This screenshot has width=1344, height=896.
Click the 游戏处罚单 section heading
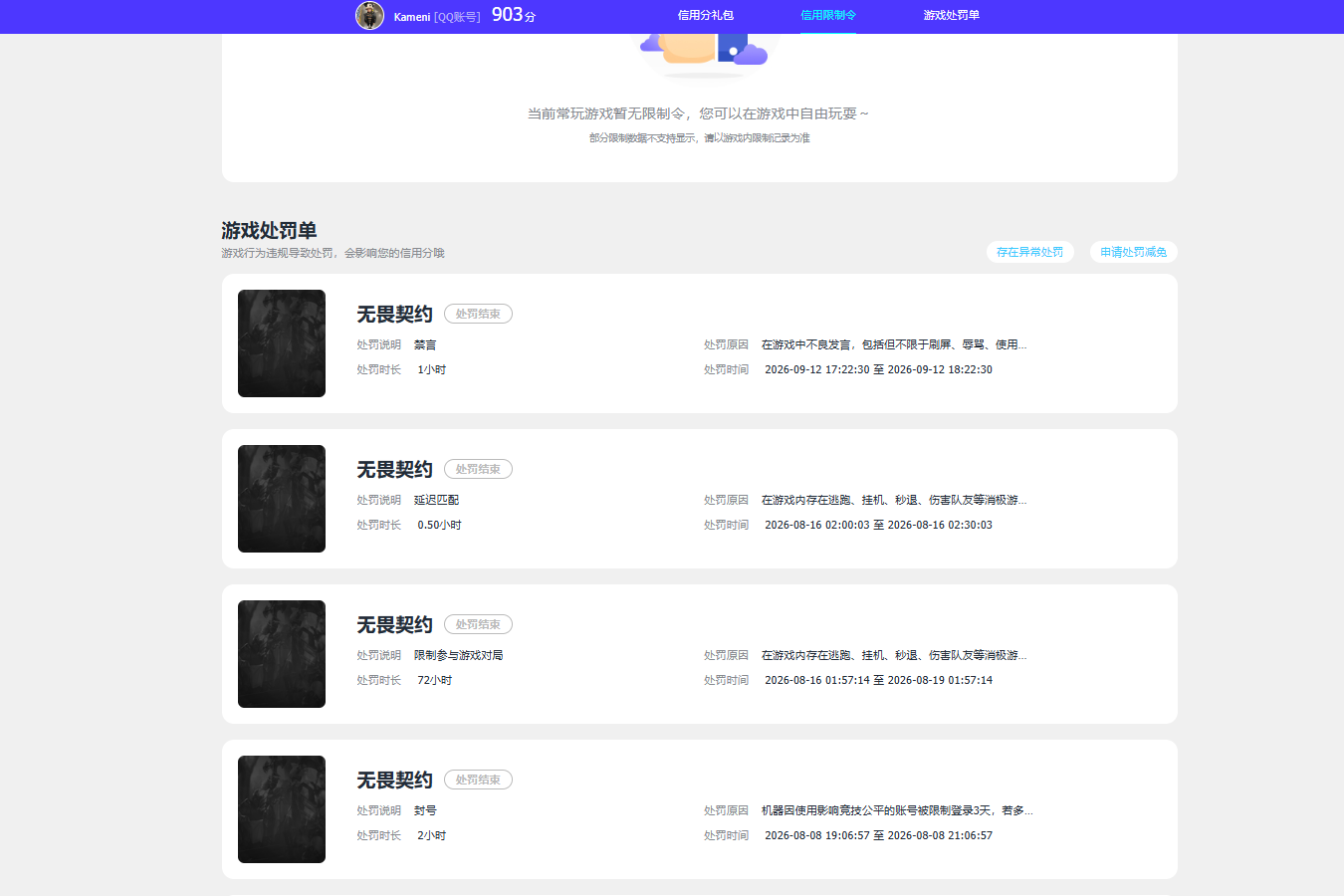269,230
